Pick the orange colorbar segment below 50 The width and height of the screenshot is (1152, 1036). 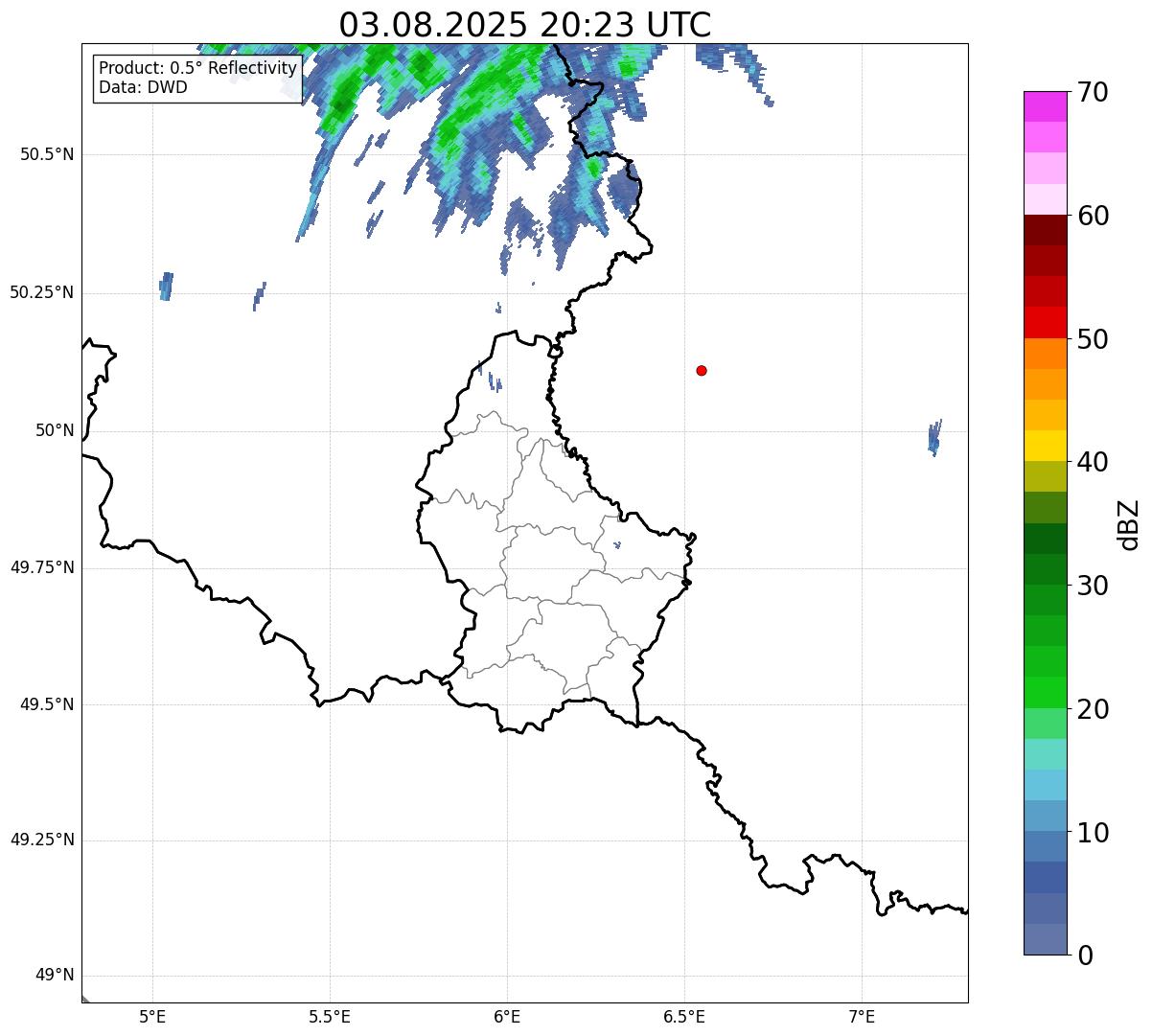(x=1046, y=354)
